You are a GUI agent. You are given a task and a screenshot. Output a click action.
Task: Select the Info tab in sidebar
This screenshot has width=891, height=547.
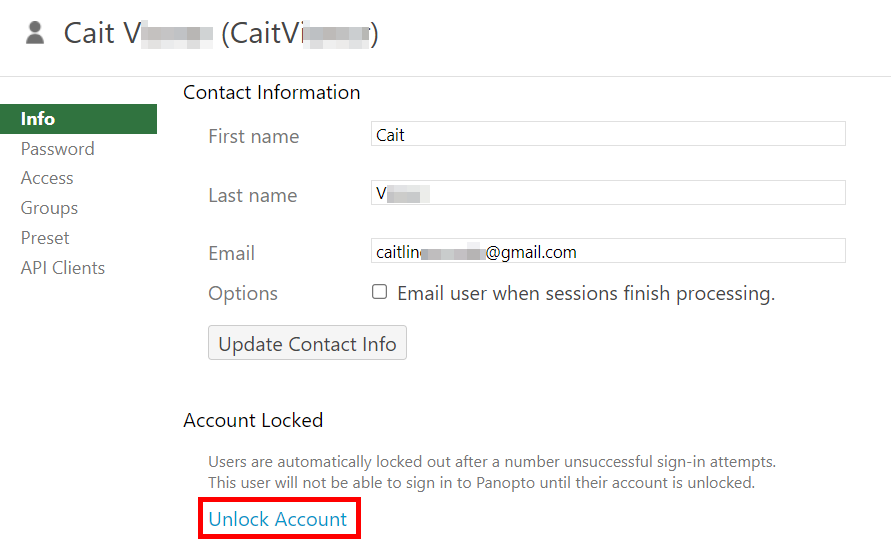(x=38, y=119)
